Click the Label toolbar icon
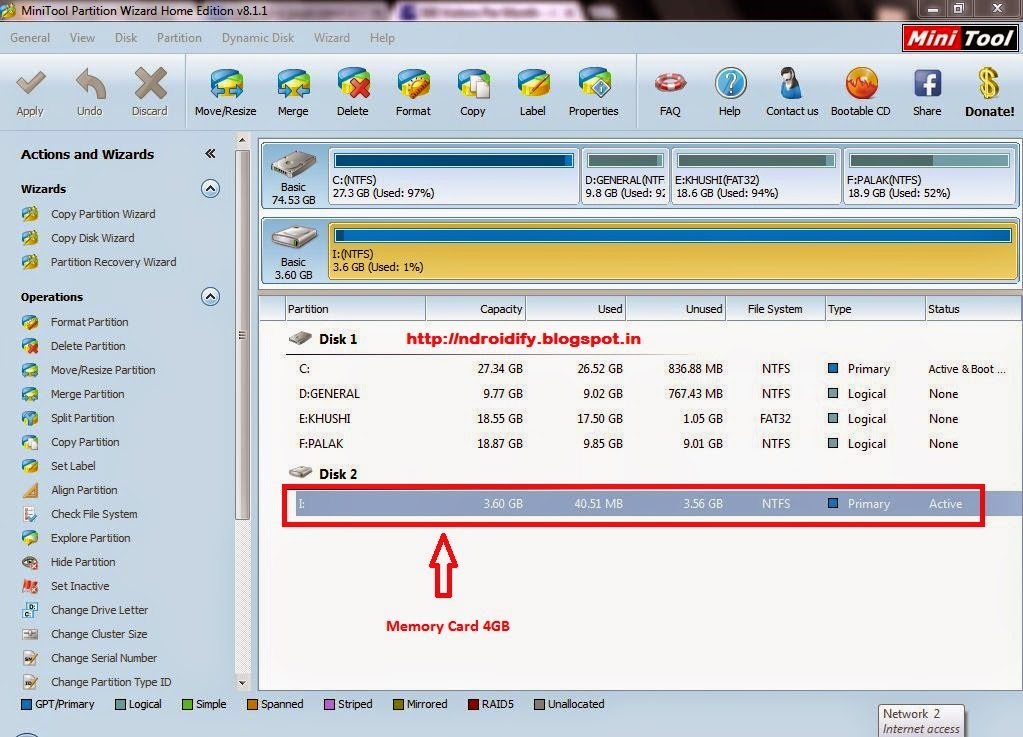 tap(533, 83)
